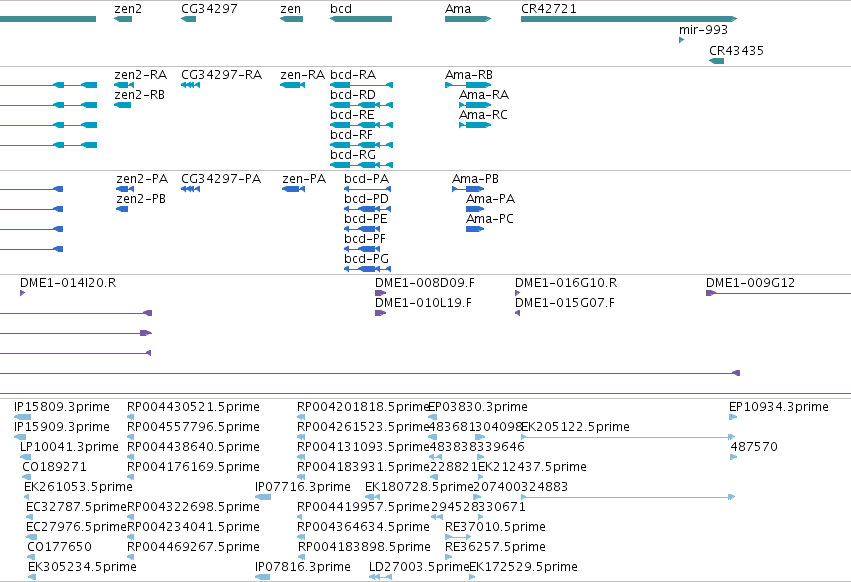Select the bcd-RF transcript label

tap(352, 135)
